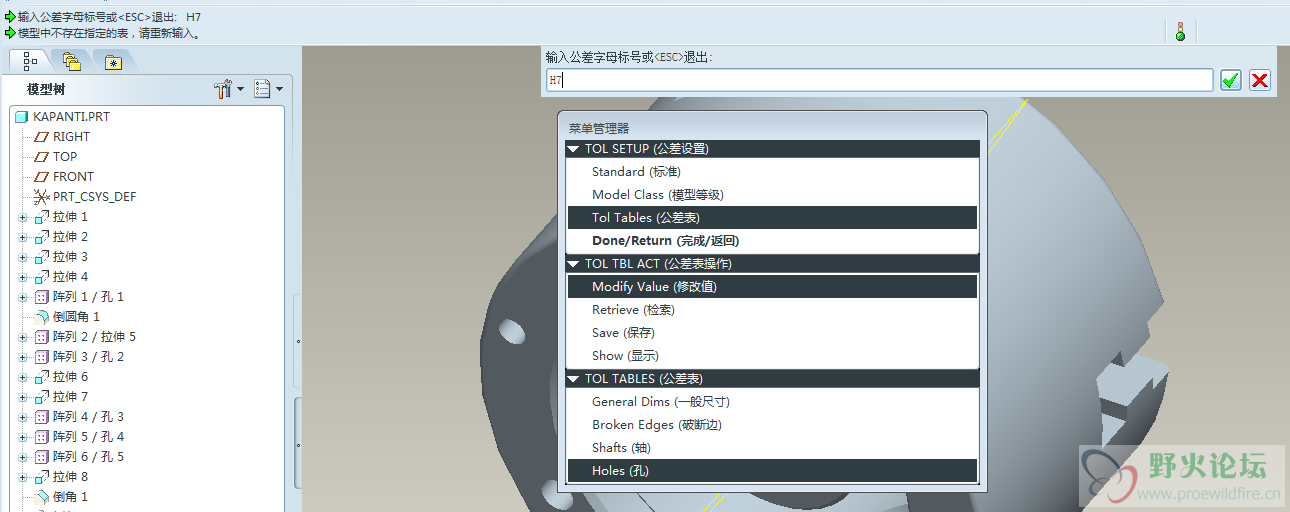1290x512 pixels.
Task: Select the TOP datum plane
Action: [65, 156]
